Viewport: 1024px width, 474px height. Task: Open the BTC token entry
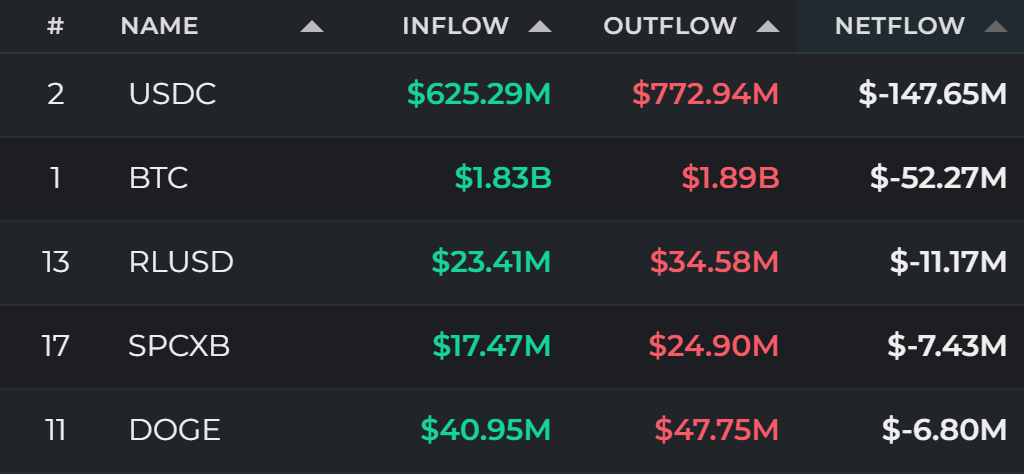(x=512, y=178)
